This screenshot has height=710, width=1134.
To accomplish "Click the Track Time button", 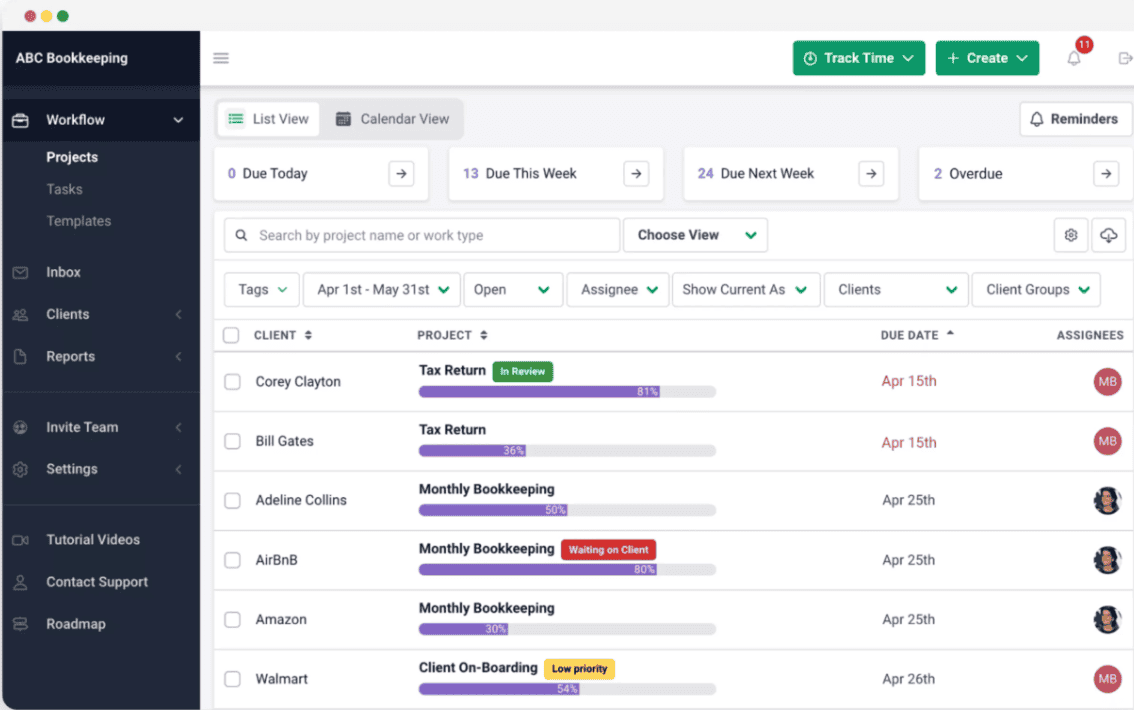I will 859,58.
